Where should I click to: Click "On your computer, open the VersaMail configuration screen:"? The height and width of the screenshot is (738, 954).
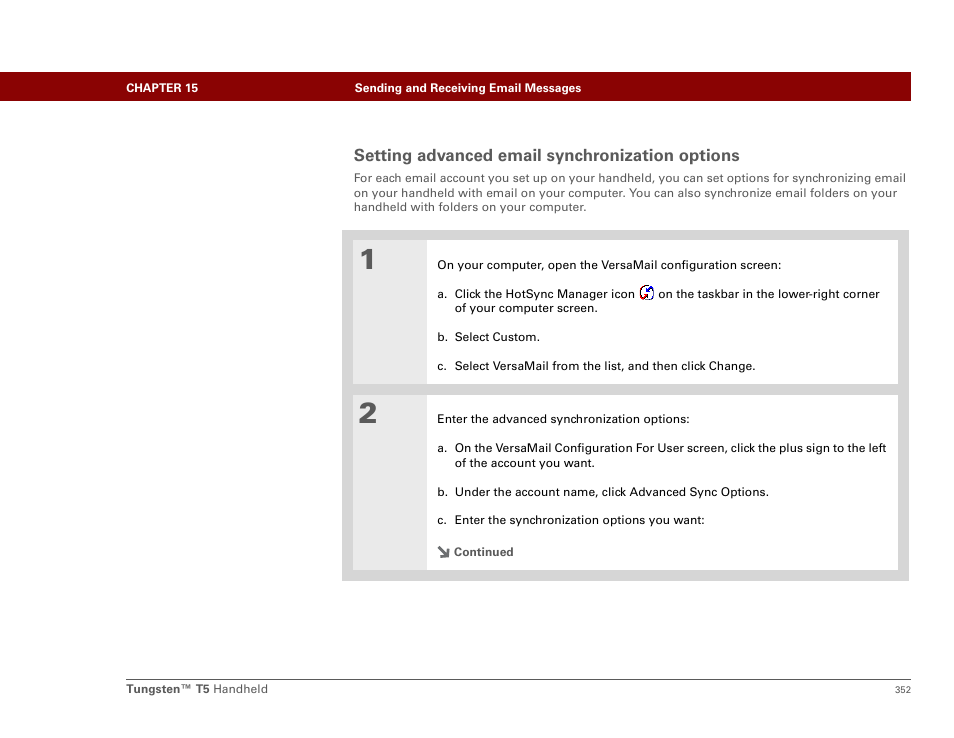(x=609, y=265)
